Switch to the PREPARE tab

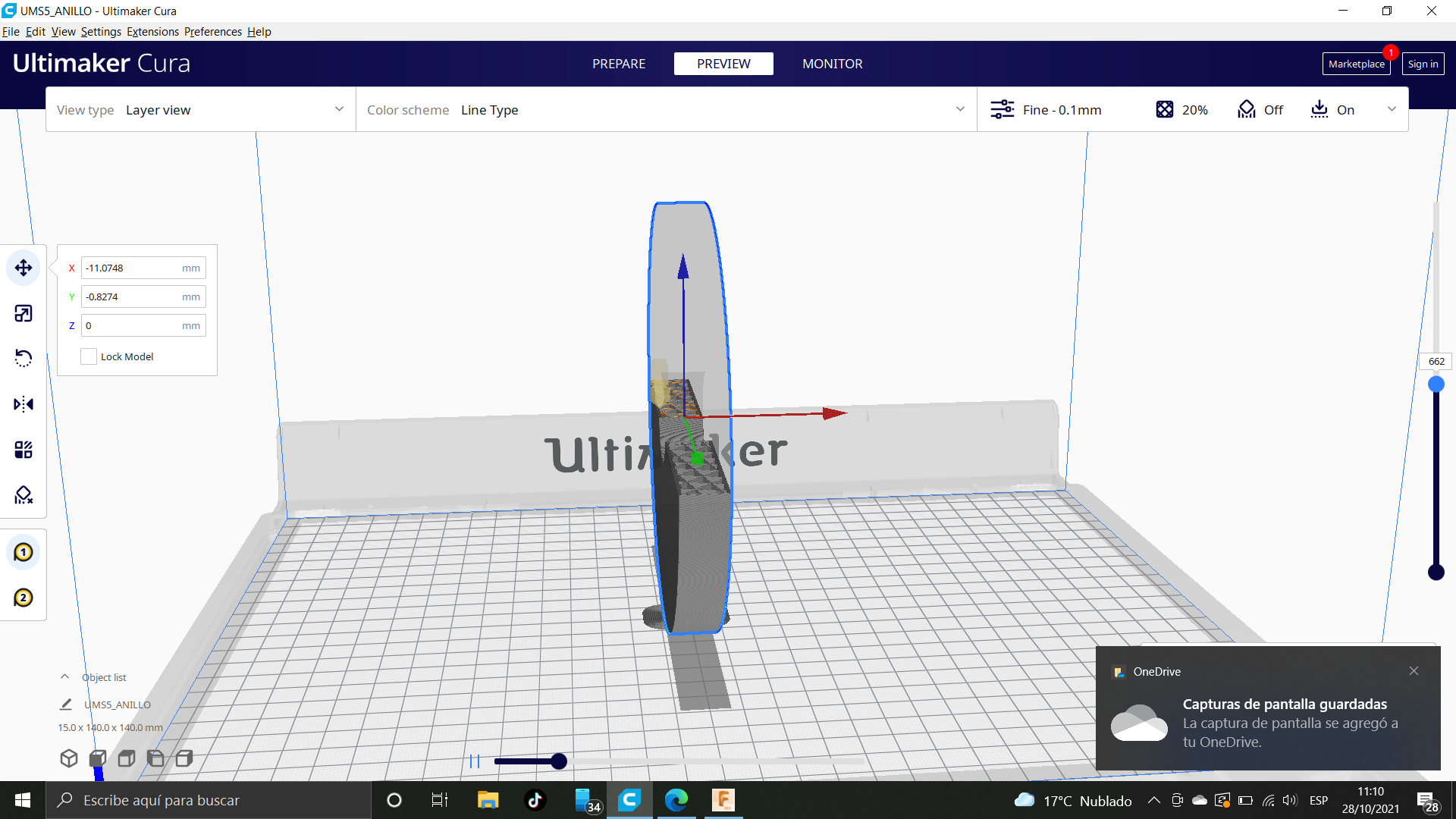(619, 64)
